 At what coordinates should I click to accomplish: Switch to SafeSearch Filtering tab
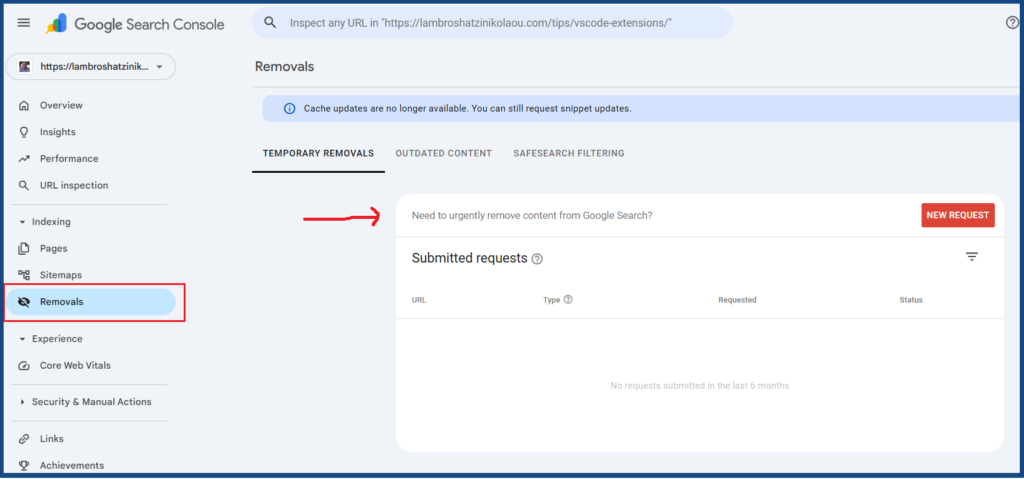click(569, 154)
